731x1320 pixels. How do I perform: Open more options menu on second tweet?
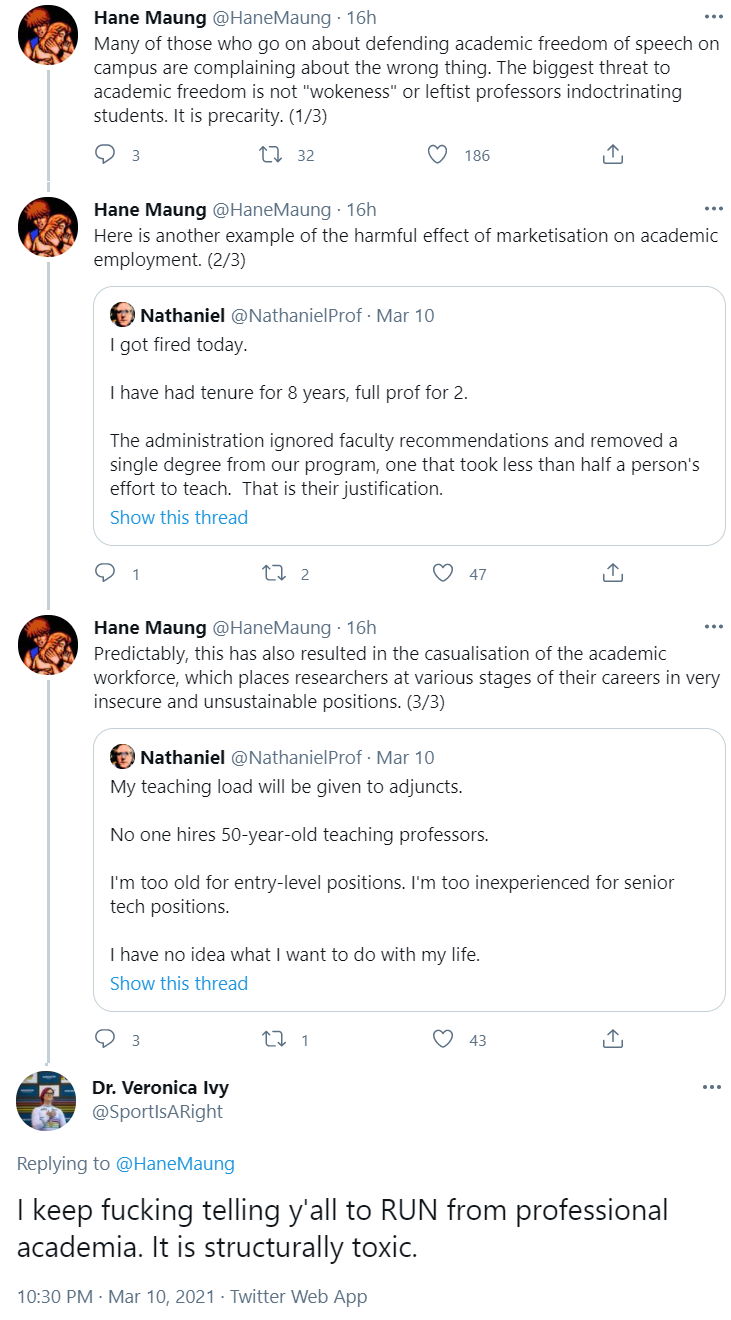tap(713, 209)
